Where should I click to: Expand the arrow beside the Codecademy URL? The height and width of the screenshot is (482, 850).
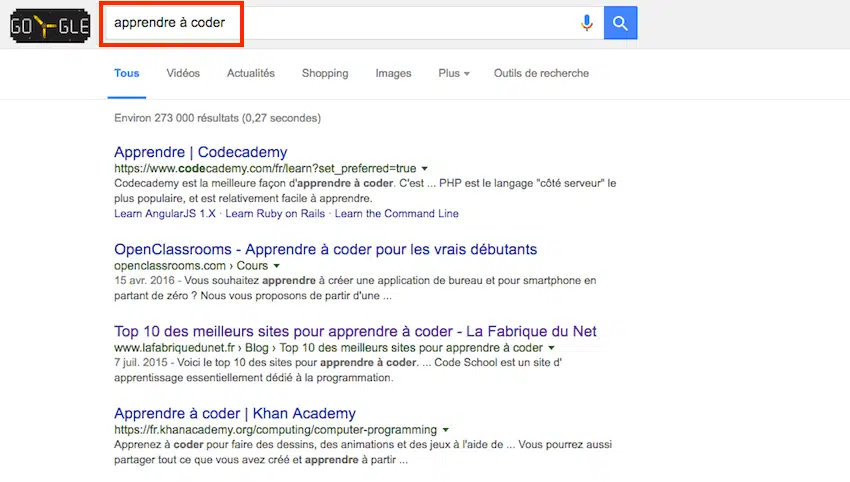(425, 169)
